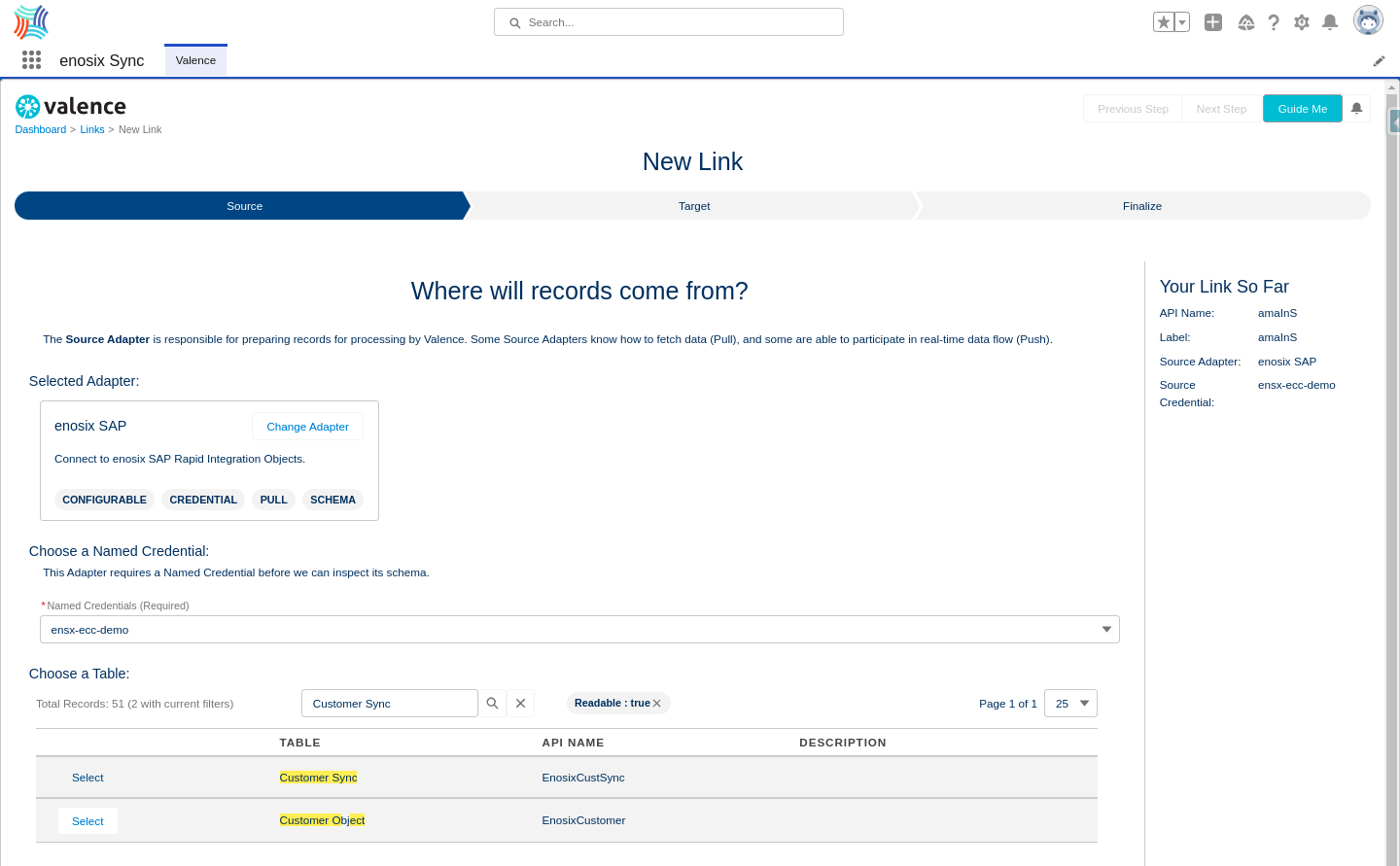Click the TABLE column header
1400x866 pixels.
tap(299, 743)
